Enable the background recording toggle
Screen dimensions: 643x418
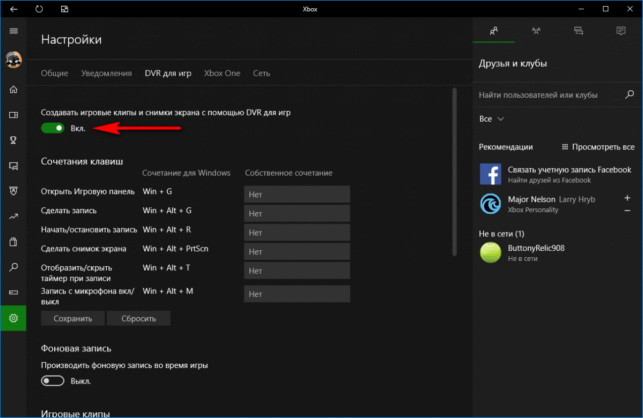(x=52, y=381)
